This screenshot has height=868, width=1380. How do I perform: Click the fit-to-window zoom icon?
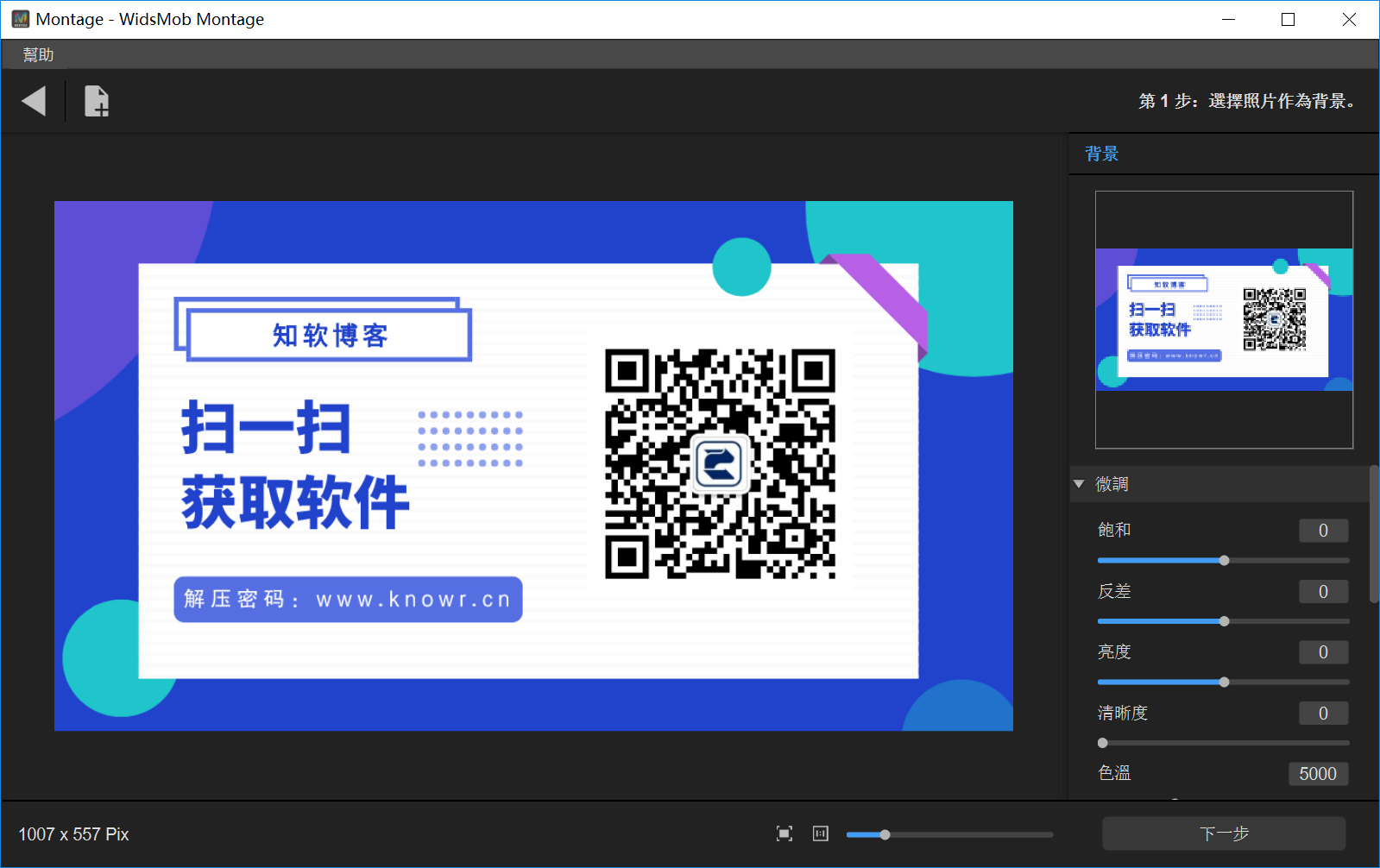785,833
